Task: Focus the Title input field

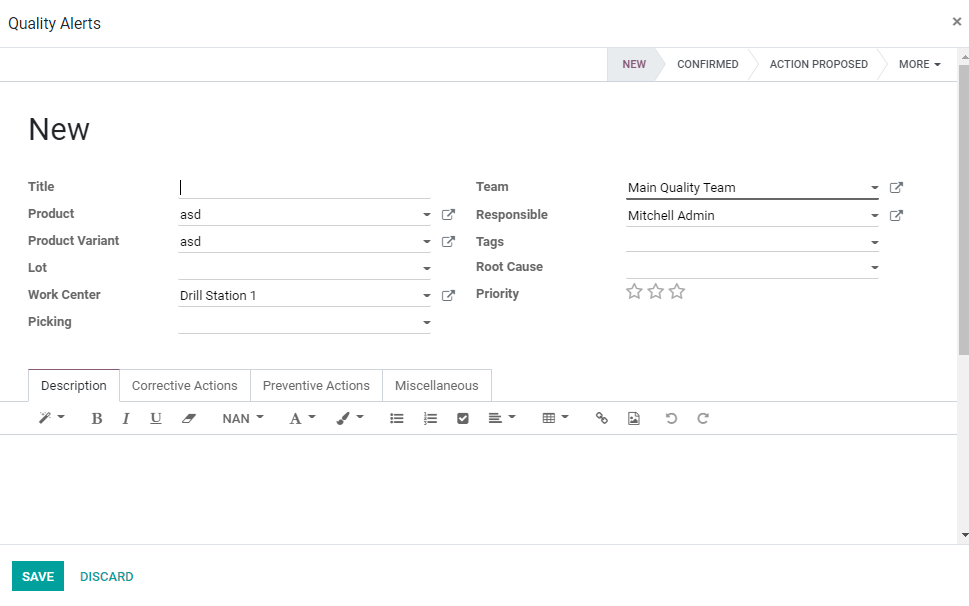Action: tap(304, 187)
